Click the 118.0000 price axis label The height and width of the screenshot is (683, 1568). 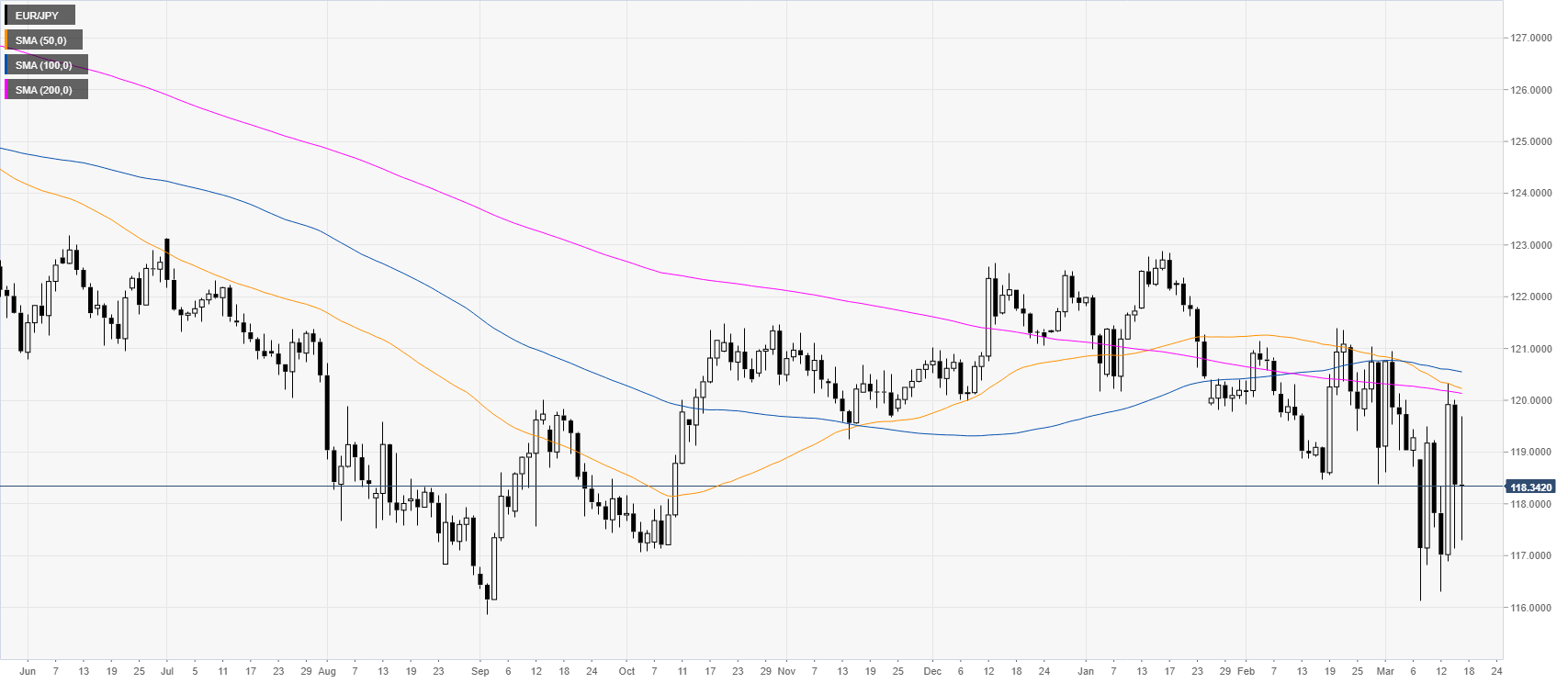click(x=1531, y=505)
